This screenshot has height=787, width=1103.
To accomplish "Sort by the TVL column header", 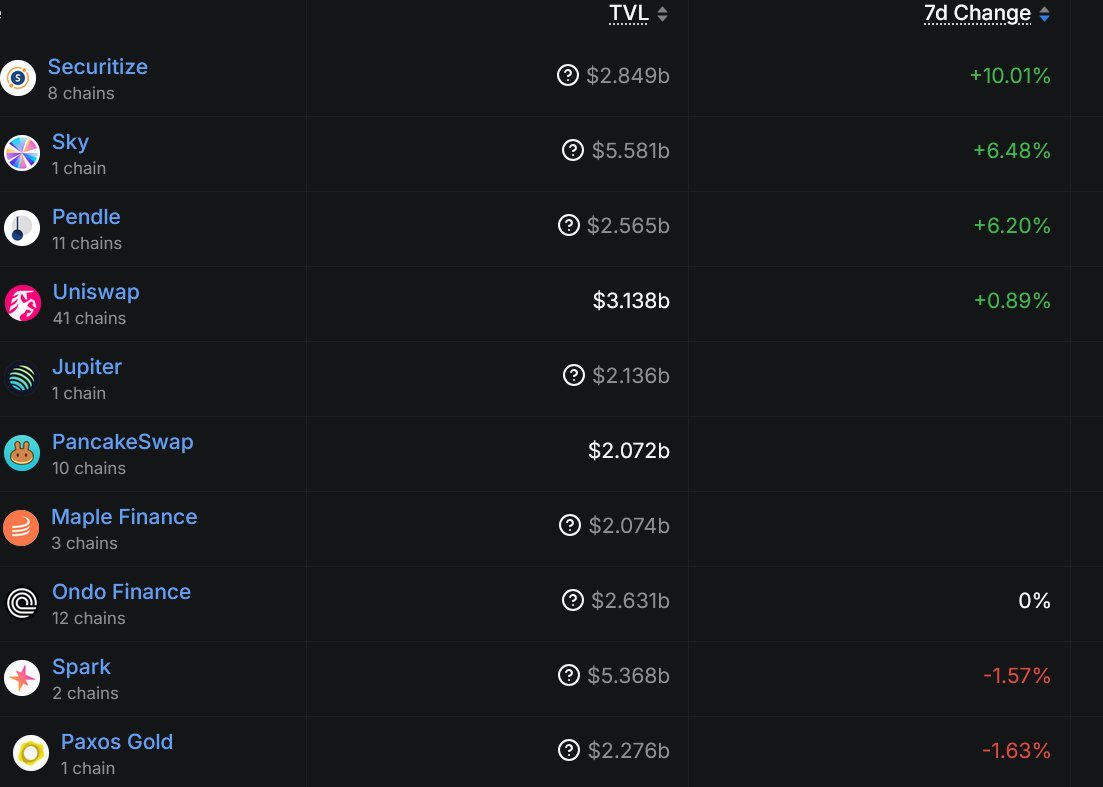I will coord(628,13).
